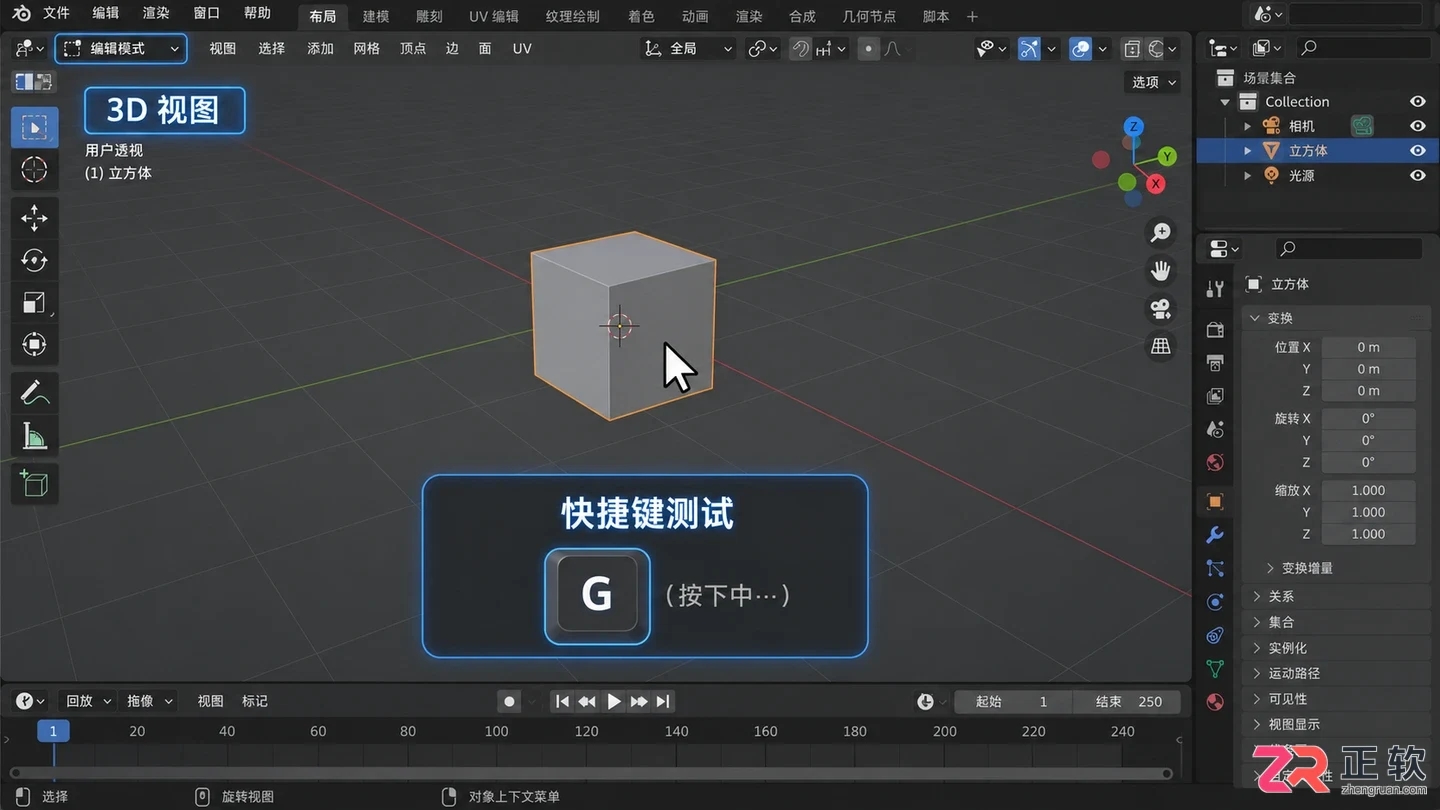Open the 帮助 menu
The width and height of the screenshot is (1440, 810).
[257, 13]
